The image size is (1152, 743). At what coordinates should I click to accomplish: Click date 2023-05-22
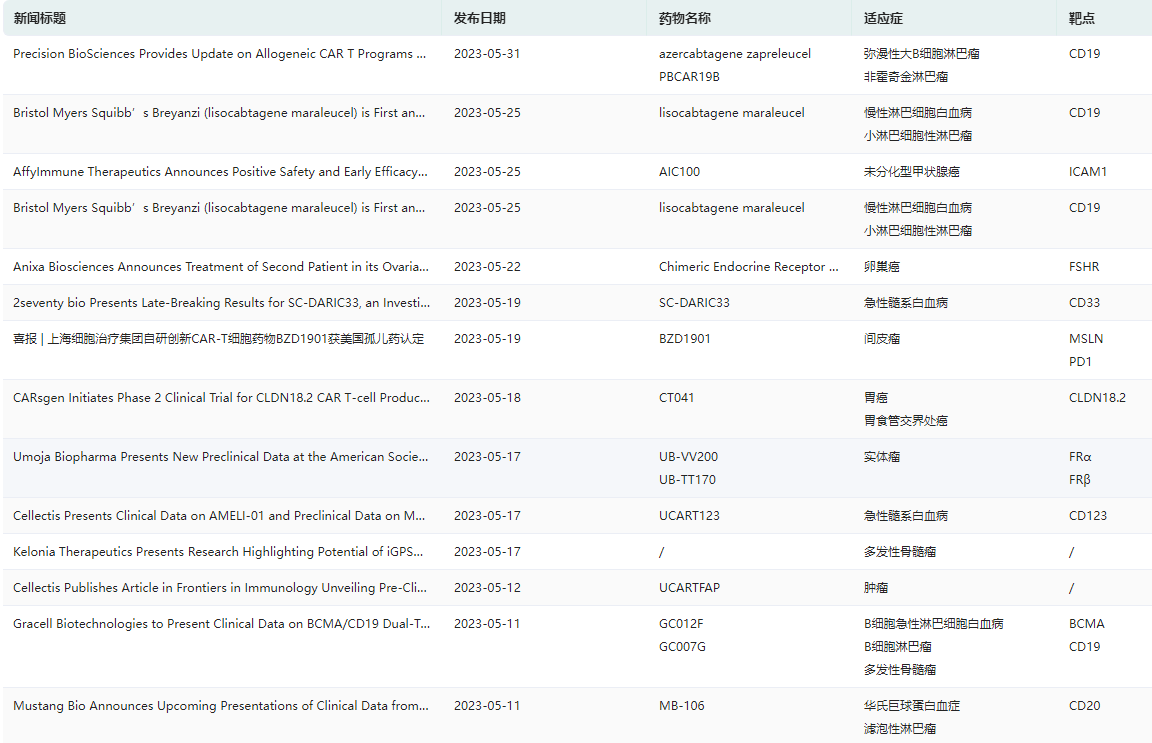point(487,267)
